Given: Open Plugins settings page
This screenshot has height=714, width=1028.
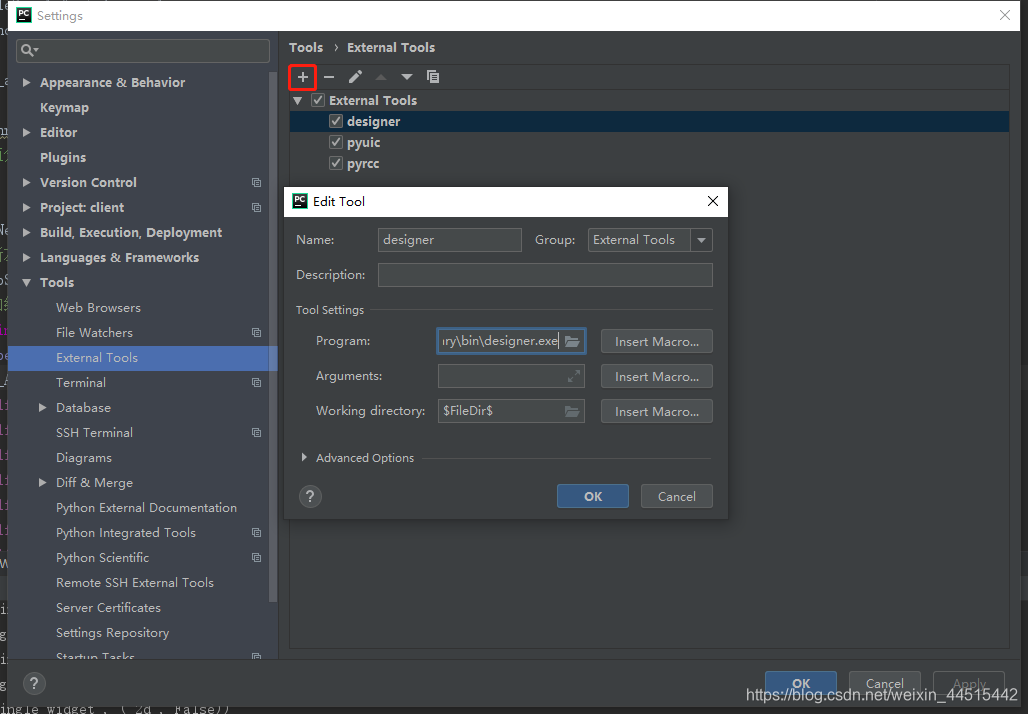Looking at the screenshot, I should point(63,157).
